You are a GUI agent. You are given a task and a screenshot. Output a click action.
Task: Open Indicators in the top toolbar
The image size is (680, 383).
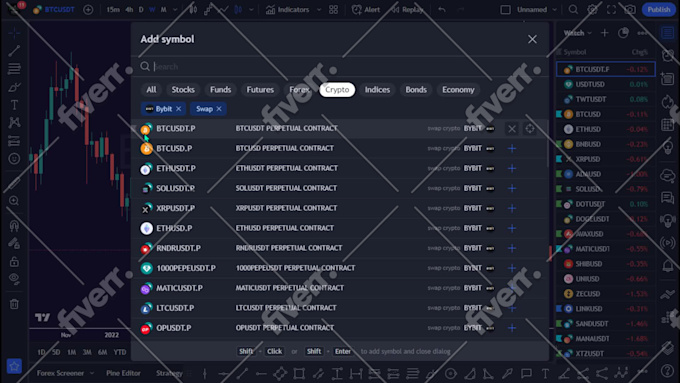pyautogui.click(x=288, y=10)
